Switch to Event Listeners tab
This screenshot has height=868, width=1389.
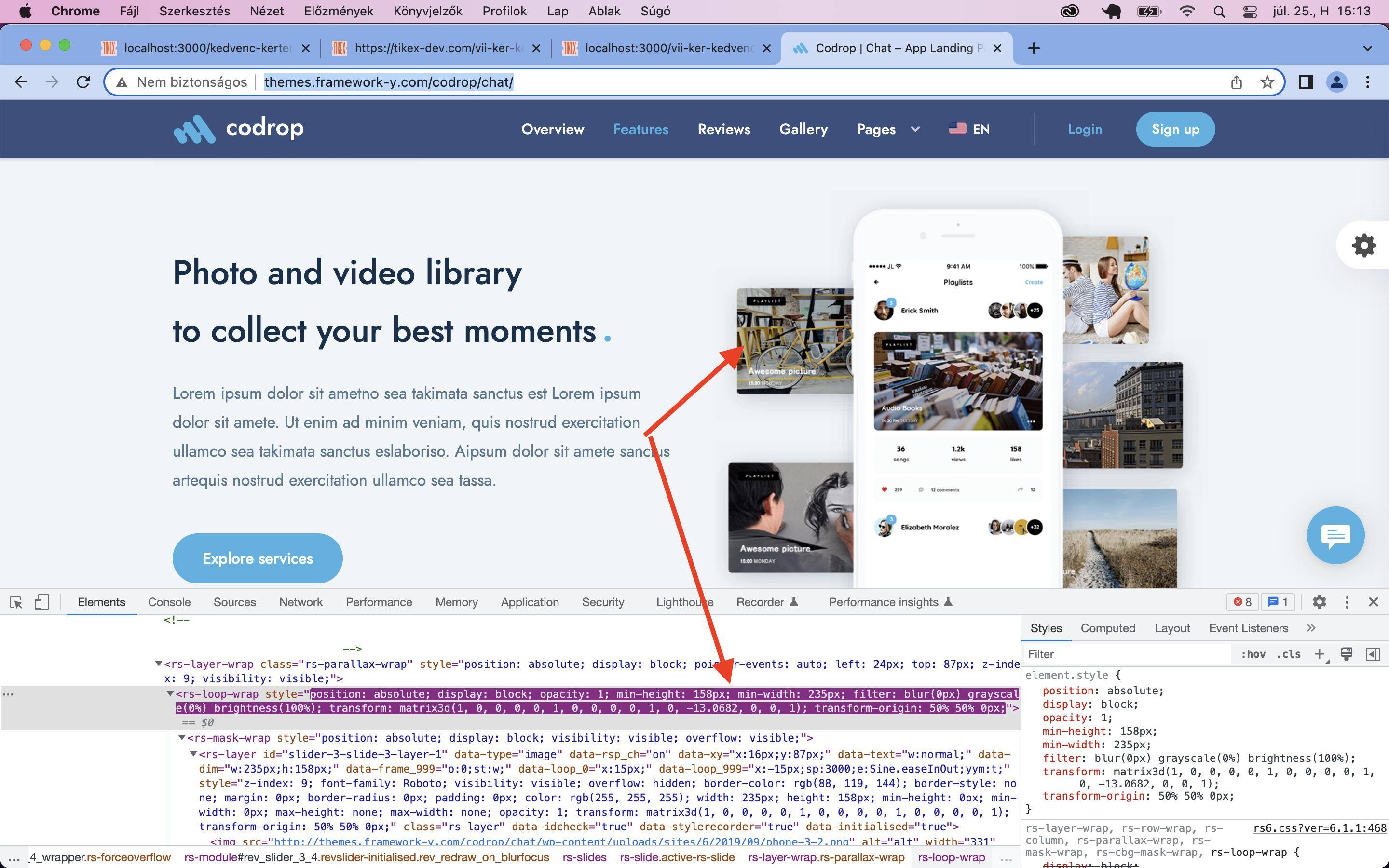point(1248,628)
